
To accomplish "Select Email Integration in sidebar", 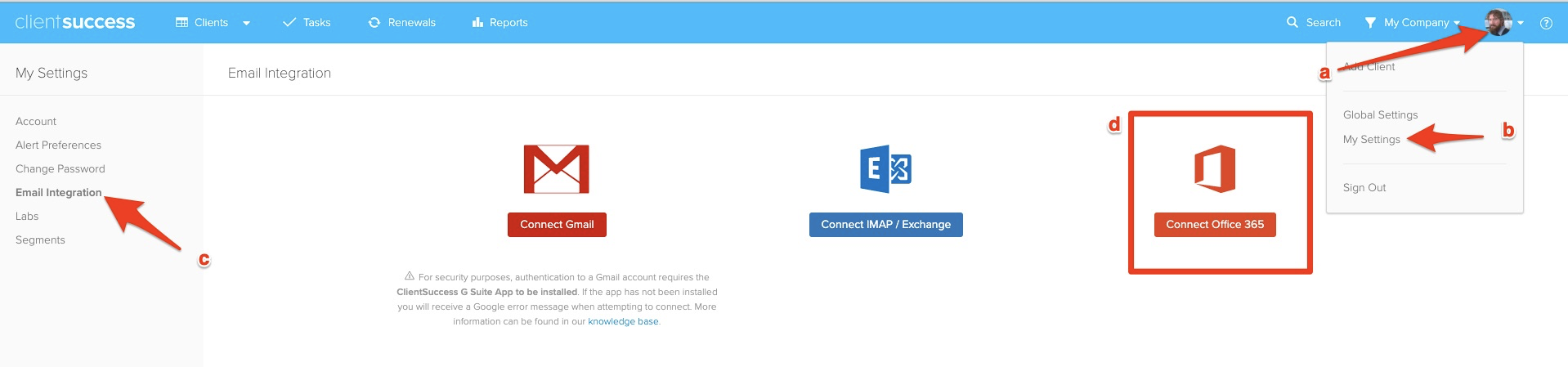I will coord(58,192).
